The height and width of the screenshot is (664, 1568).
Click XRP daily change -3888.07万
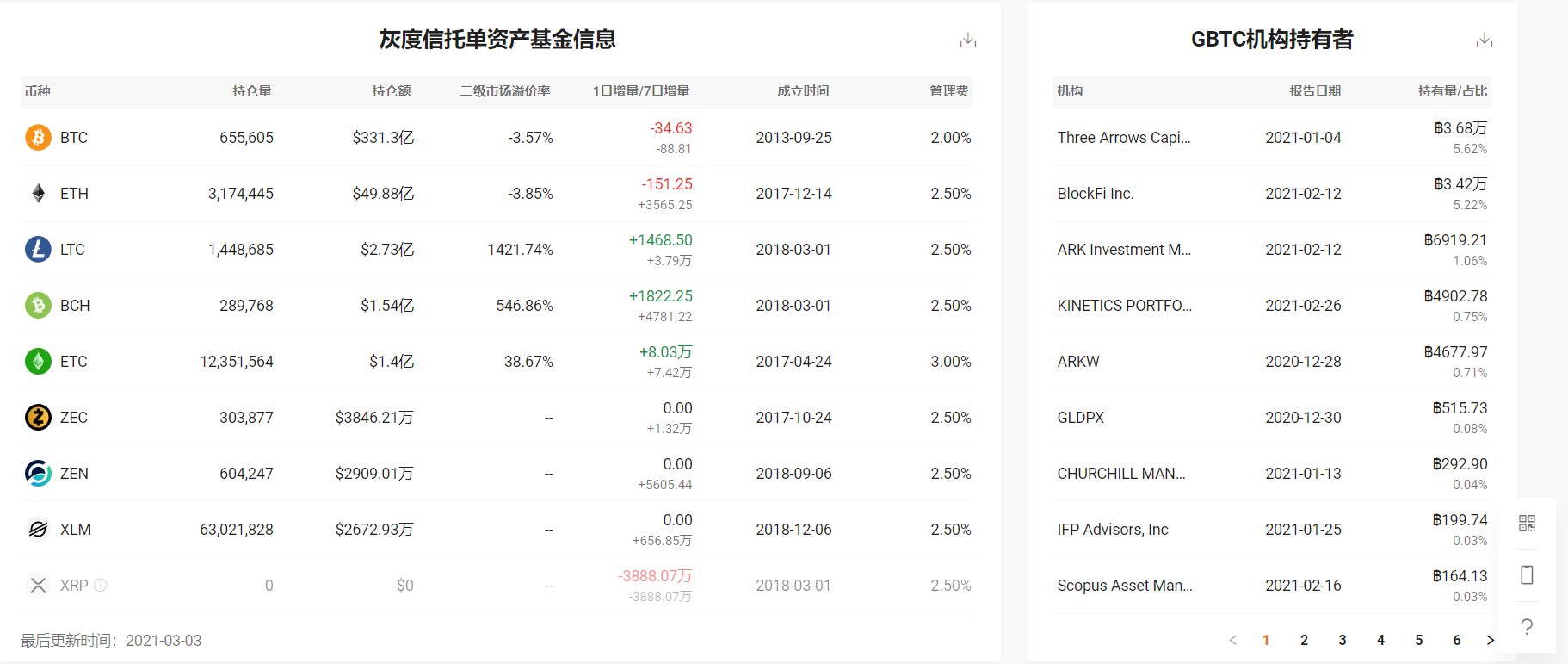(655, 576)
